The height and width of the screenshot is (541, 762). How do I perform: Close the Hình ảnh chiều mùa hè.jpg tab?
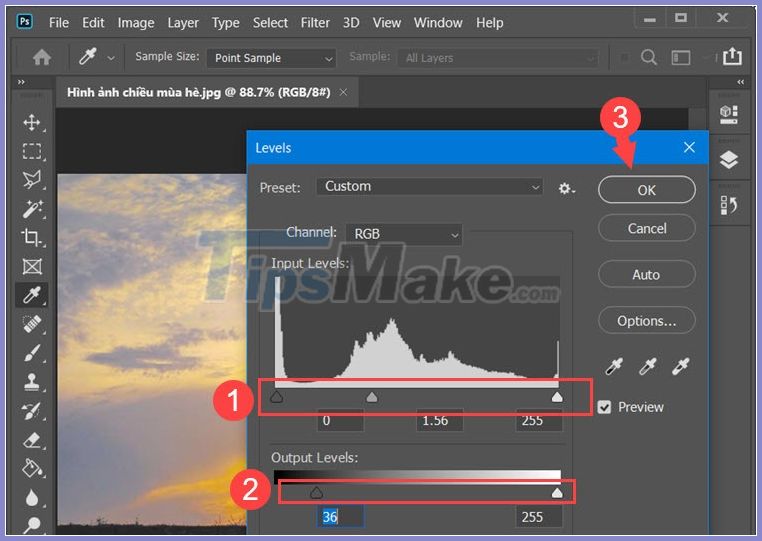(343, 92)
